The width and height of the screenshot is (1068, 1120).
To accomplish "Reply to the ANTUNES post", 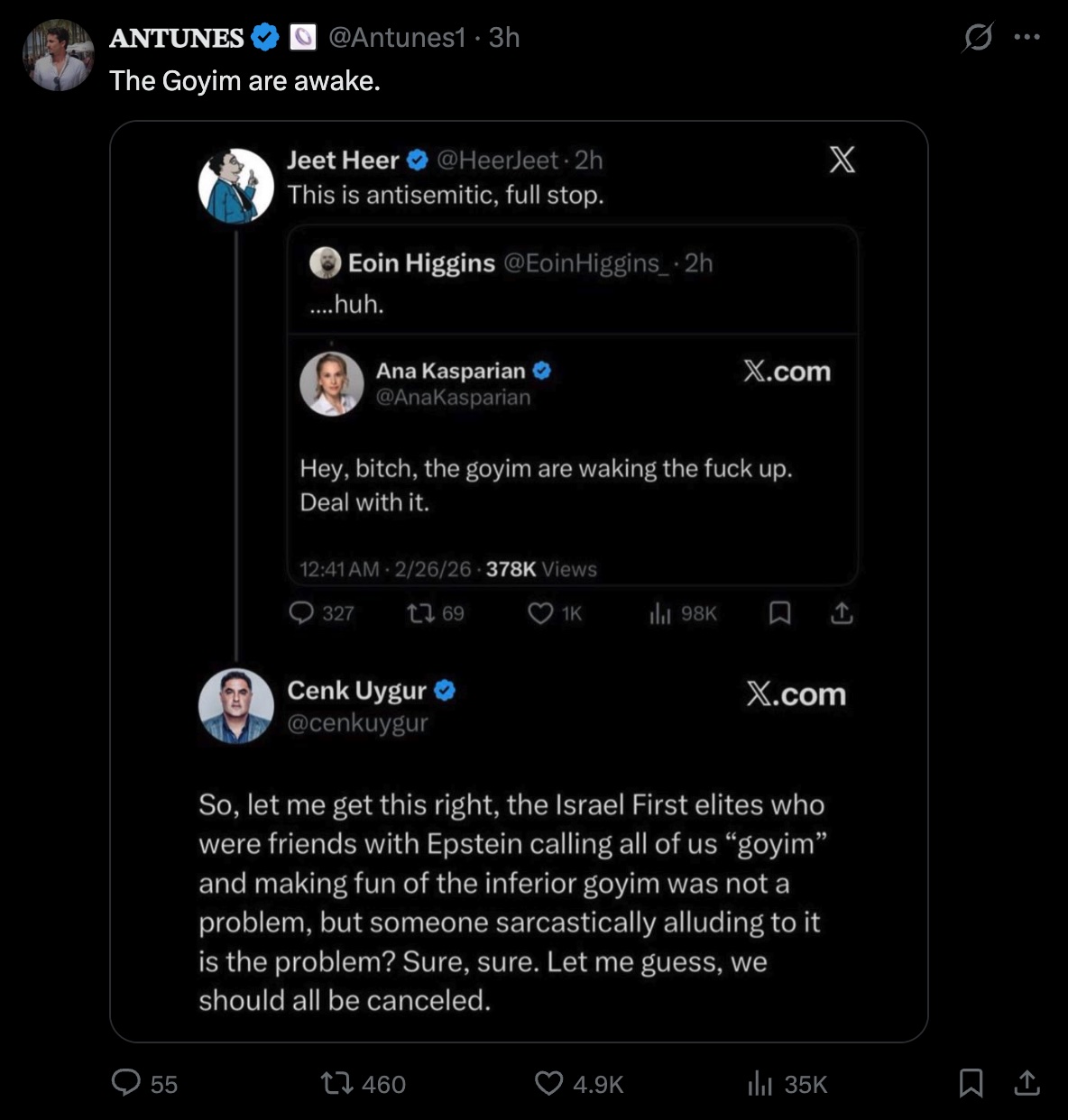I will 126,1082.
